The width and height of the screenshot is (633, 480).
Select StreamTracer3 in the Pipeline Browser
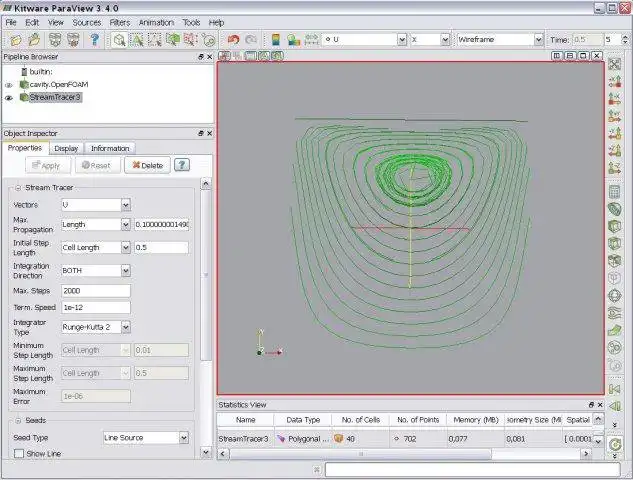55,97
